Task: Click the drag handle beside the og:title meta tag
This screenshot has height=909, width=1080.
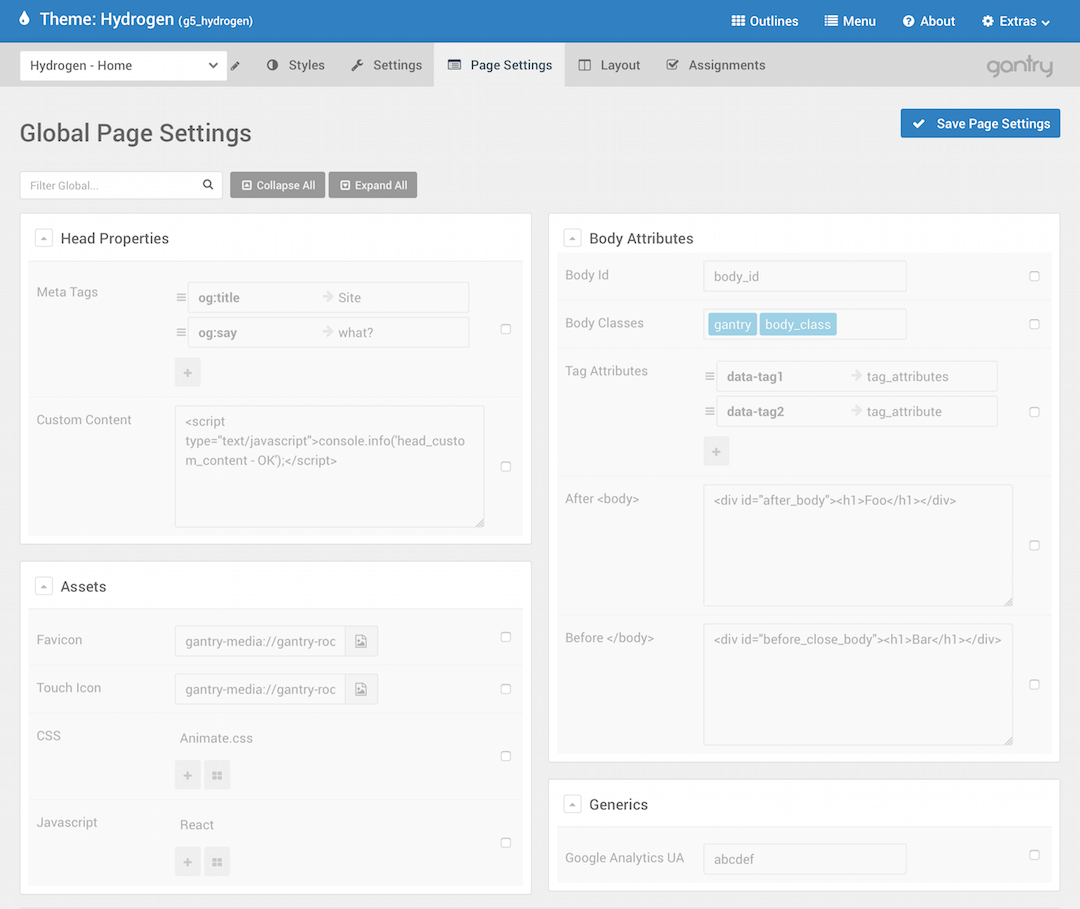Action: tap(180, 297)
